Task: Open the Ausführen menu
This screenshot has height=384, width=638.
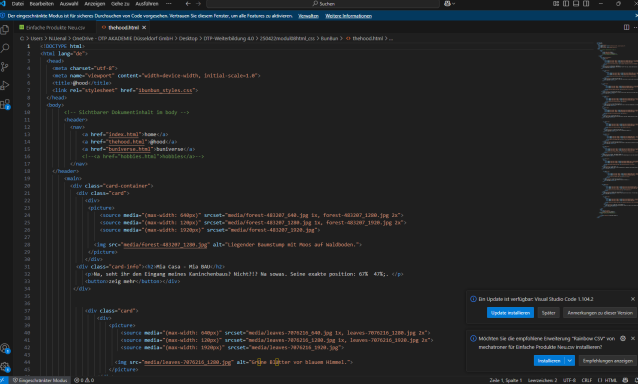Action: click(146, 4)
